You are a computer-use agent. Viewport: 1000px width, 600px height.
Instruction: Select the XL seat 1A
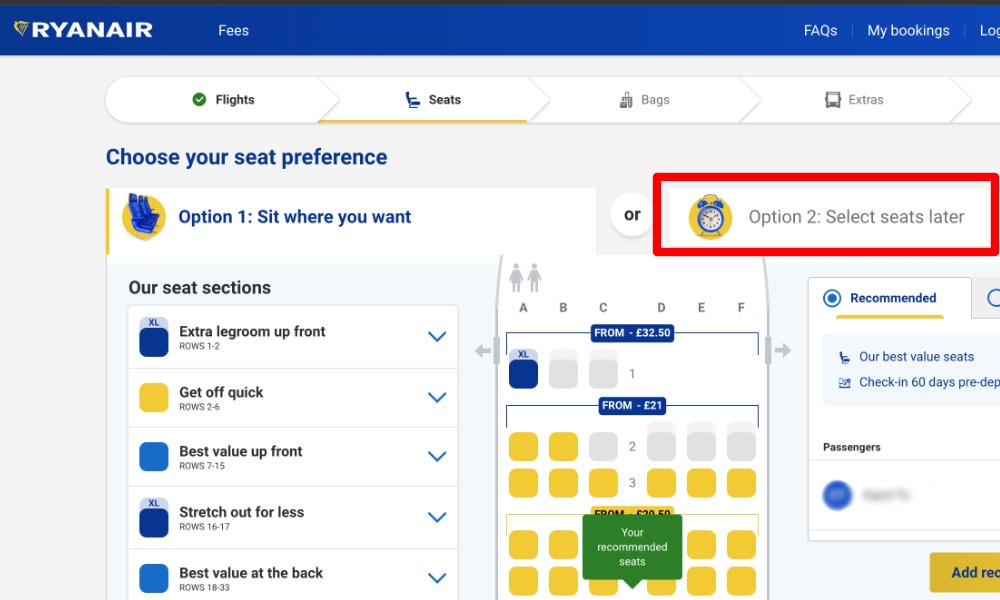pos(523,369)
